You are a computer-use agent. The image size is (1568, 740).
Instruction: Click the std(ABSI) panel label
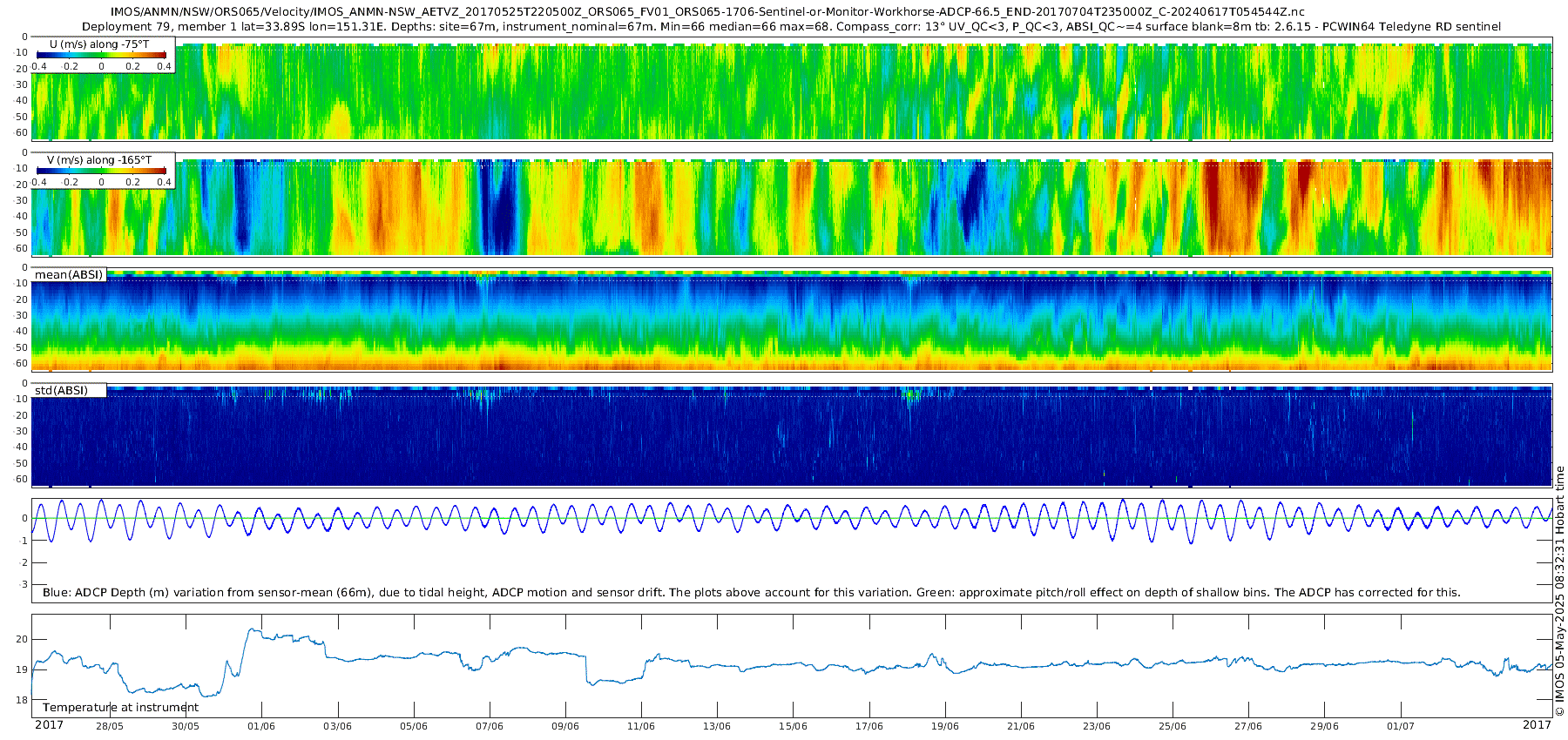pyautogui.click(x=61, y=391)
